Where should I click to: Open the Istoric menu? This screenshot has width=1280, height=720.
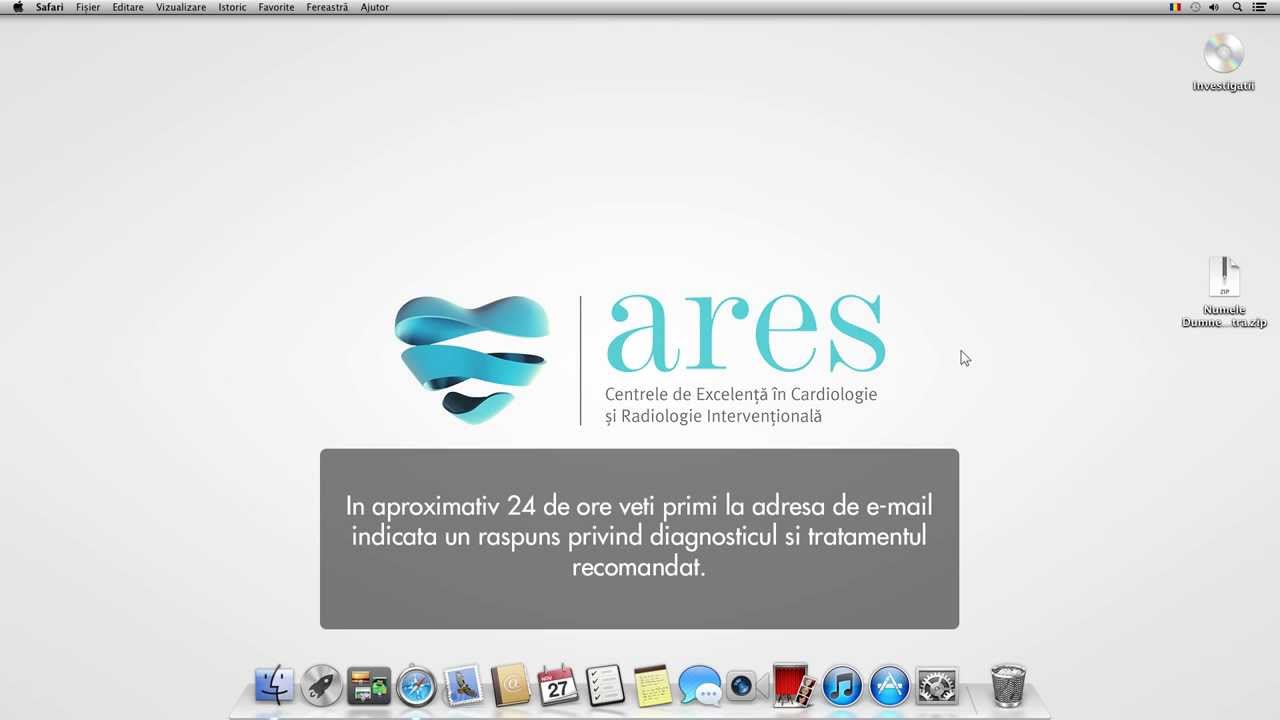click(232, 7)
